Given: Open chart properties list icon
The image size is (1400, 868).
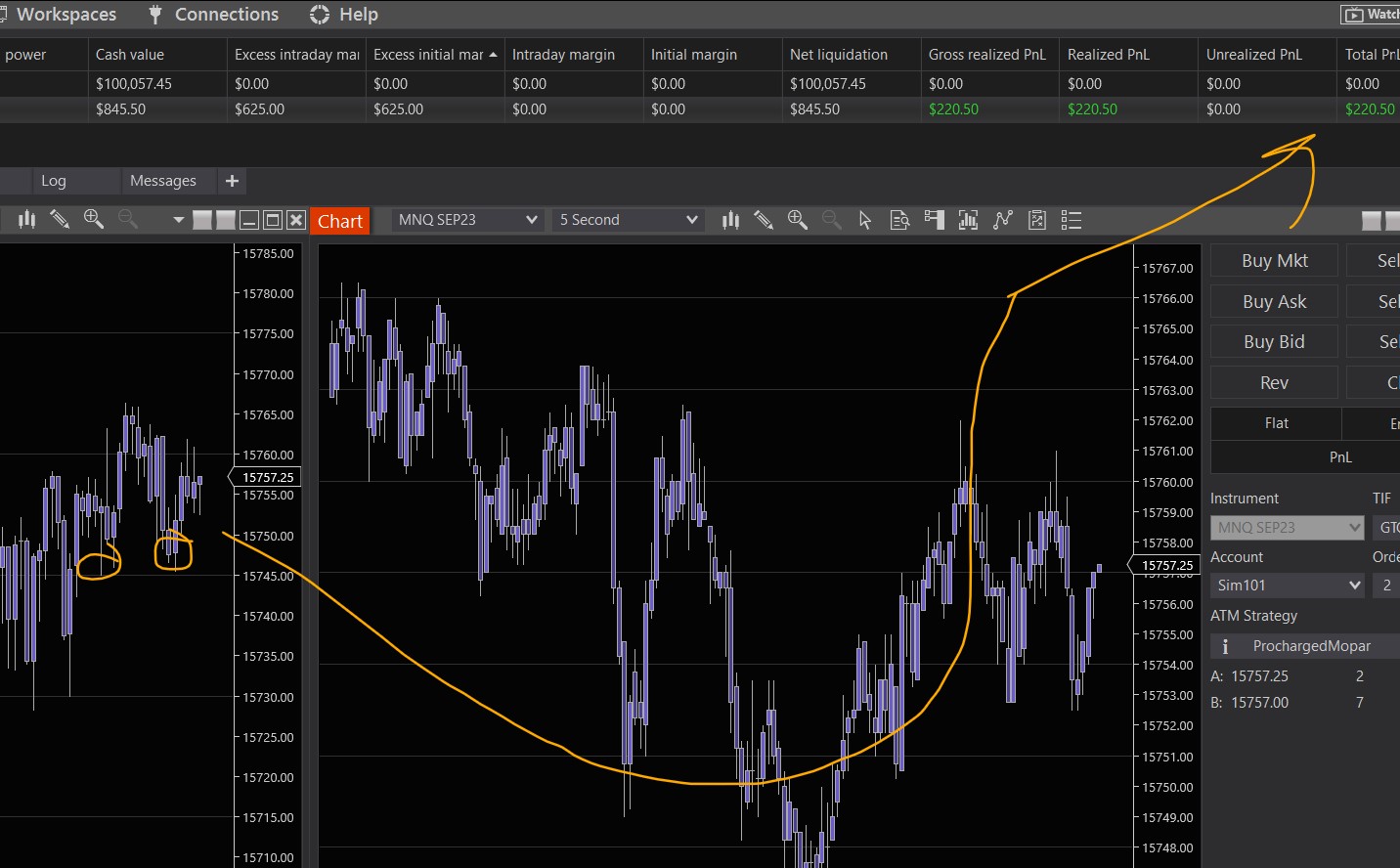Looking at the screenshot, I should pyautogui.click(x=1072, y=220).
